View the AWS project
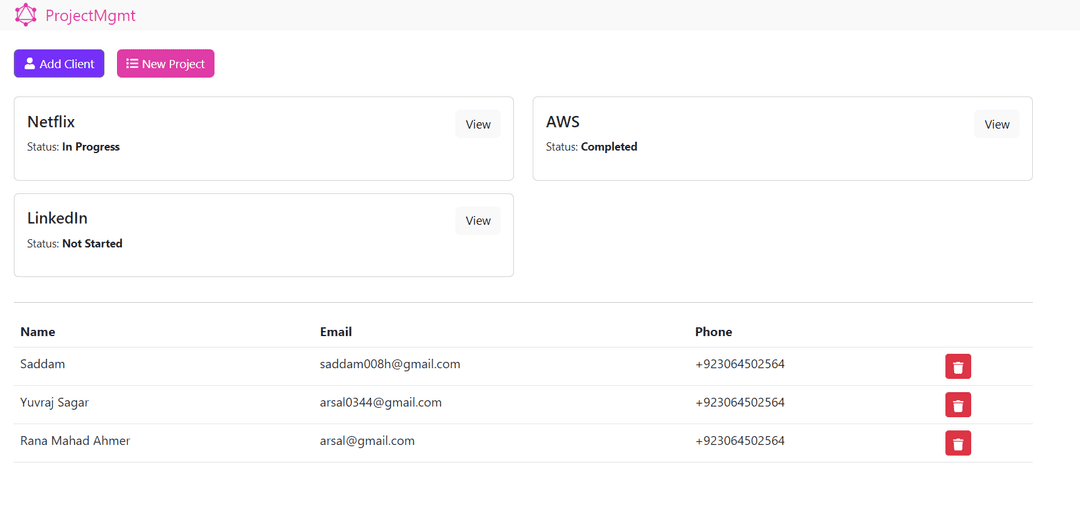The image size is (1080, 520). pyautogui.click(x=997, y=125)
